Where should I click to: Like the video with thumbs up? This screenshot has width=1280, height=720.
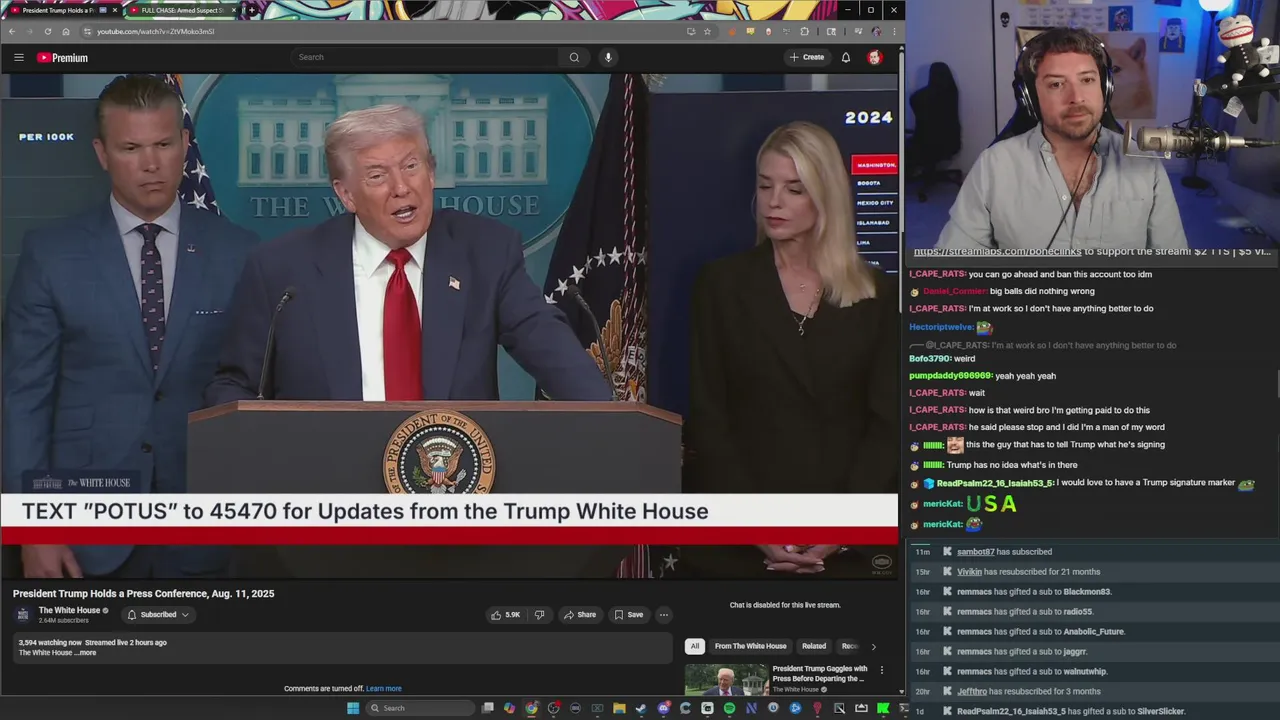(x=505, y=614)
